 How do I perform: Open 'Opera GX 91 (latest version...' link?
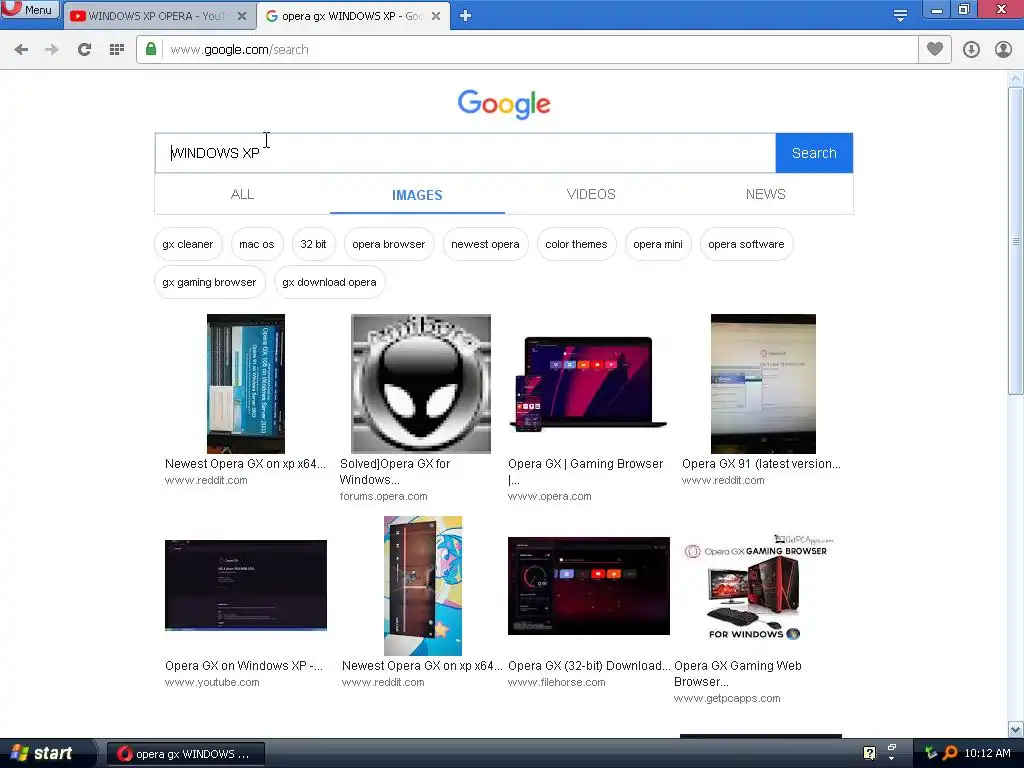(x=761, y=464)
